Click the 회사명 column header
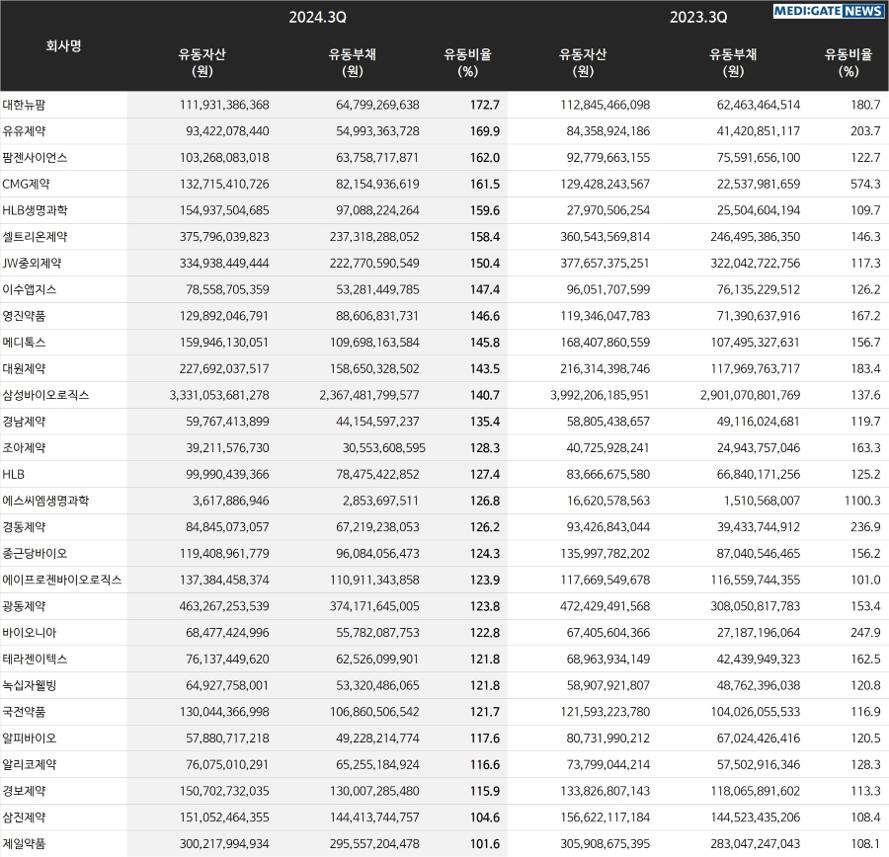The width and height of the screenshot is (889, 857). 64,46
